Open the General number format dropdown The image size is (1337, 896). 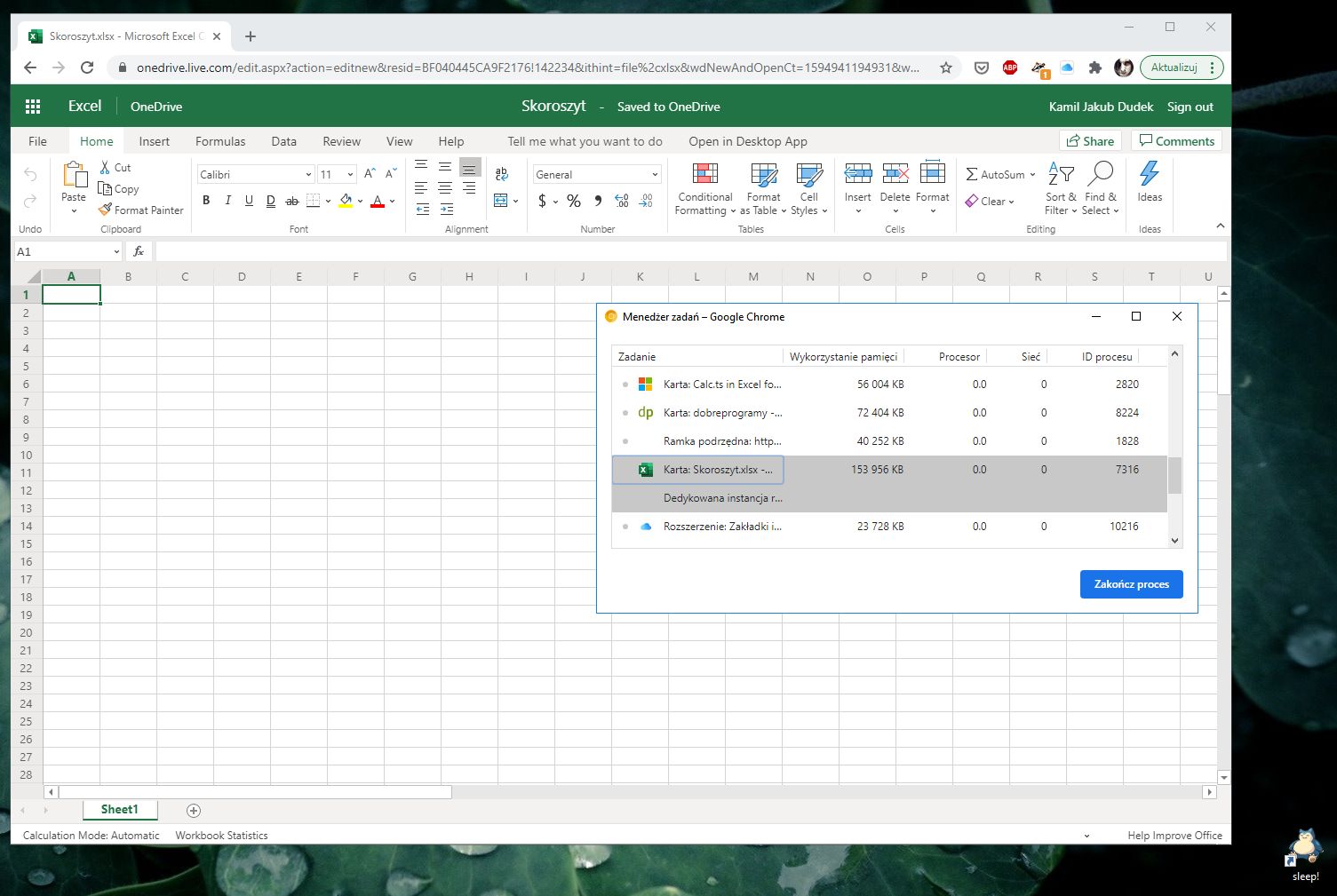[655, 175]
